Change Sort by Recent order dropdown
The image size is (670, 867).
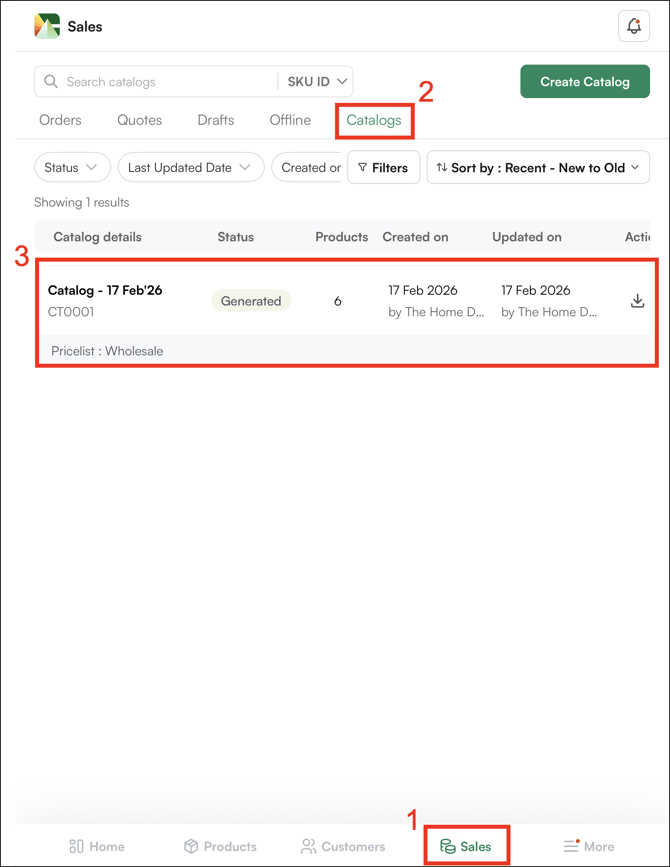click(x=538, y=168)
